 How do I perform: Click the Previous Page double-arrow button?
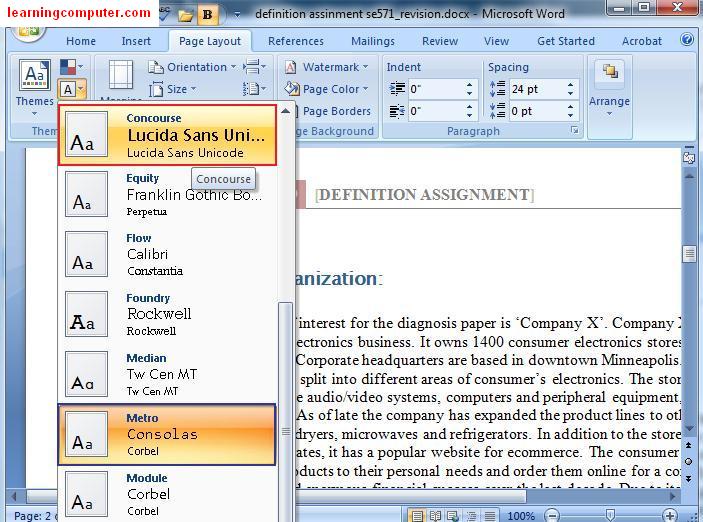point(689,445)
